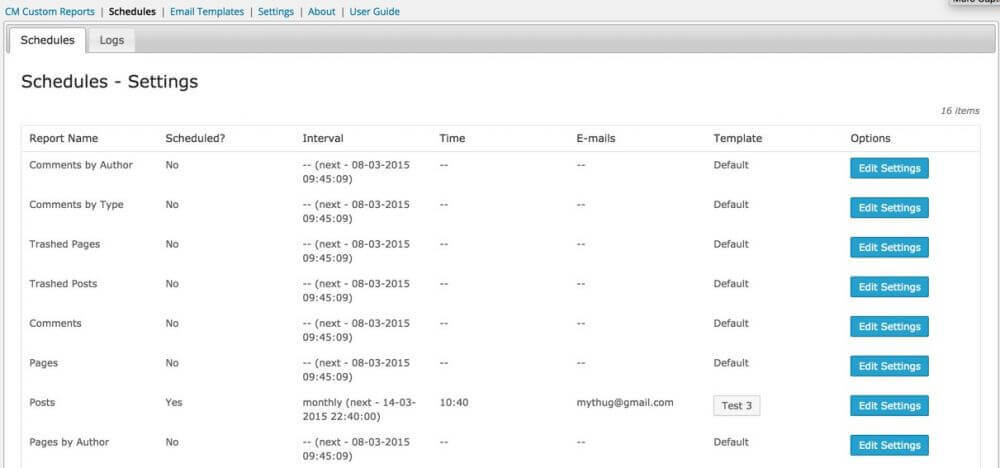
Task: Click the Test 3 template button
Action: click(x=736, y=406)
